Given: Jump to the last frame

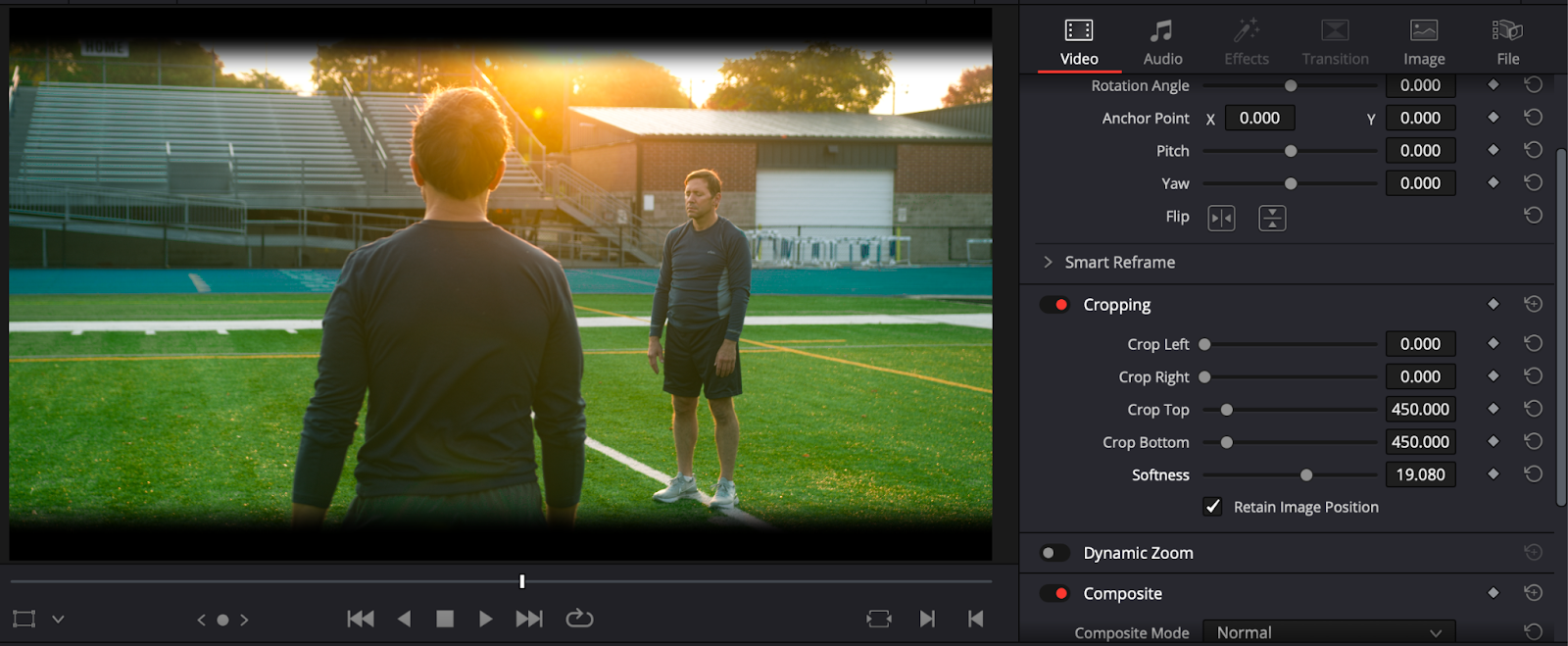Looking at the screenshot, I should click(529, 619).
